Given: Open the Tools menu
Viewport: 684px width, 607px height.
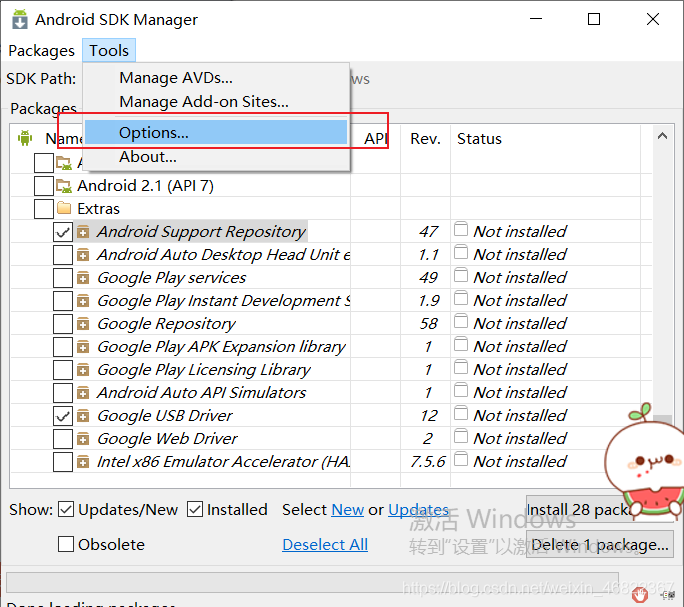Looking at the screenshot, I should (x=109, y=51).
